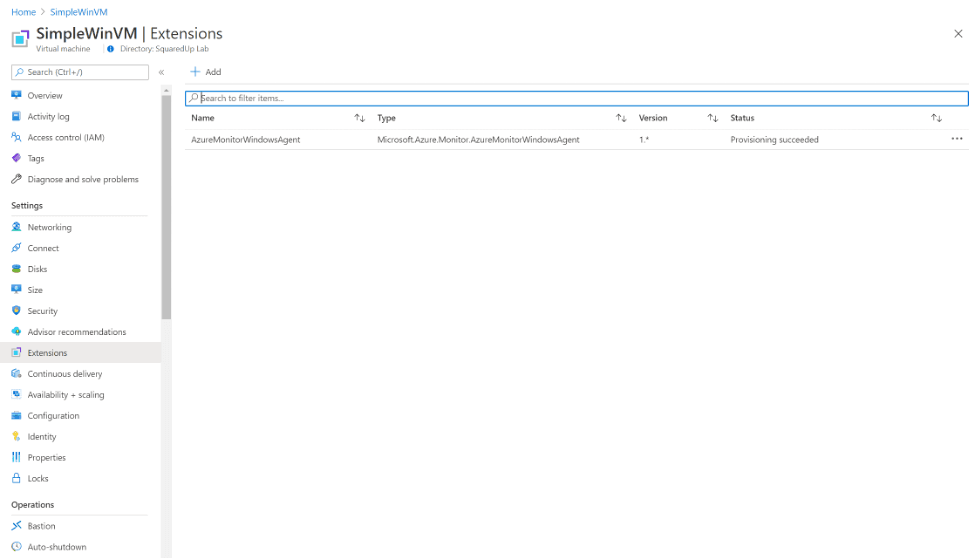The height and width of the screenshot is (558, 974).
Task: Click the Overview icon in sidebar
Action: click(x=16, y=95)
